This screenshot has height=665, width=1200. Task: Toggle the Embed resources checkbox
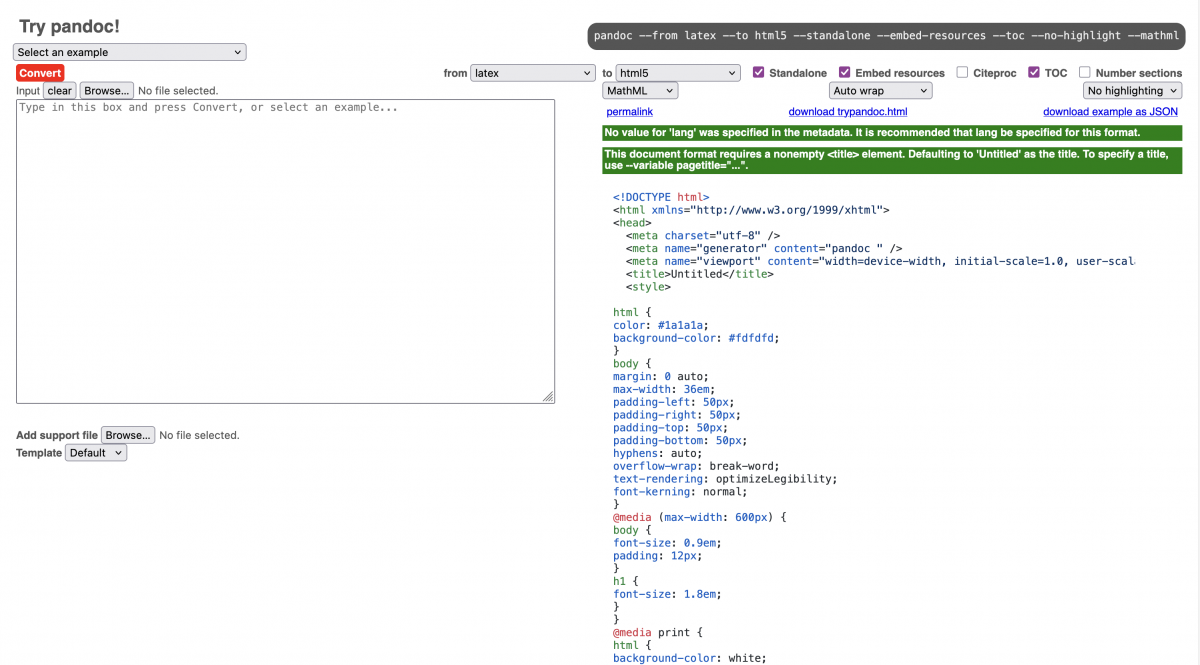pos(845,73)
